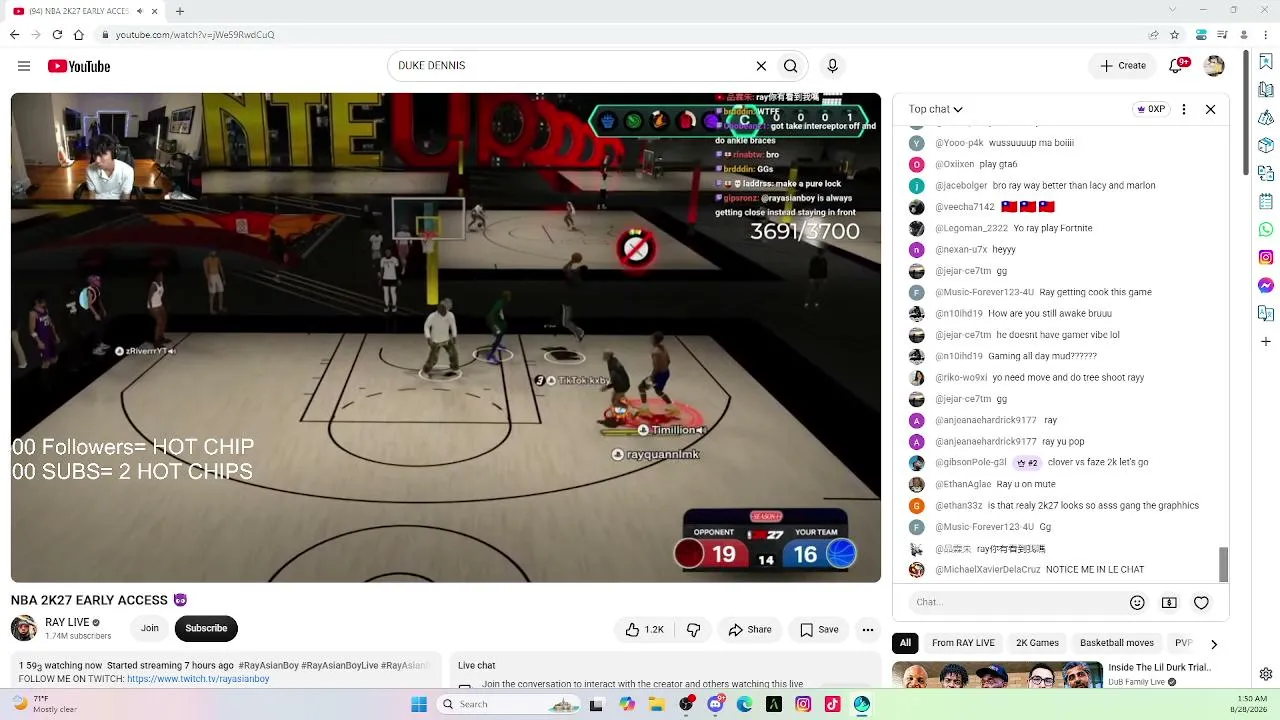The height and width of the screenshot is (720, 1280).
Task: Select the All filter chip
Action: point(905,643)
